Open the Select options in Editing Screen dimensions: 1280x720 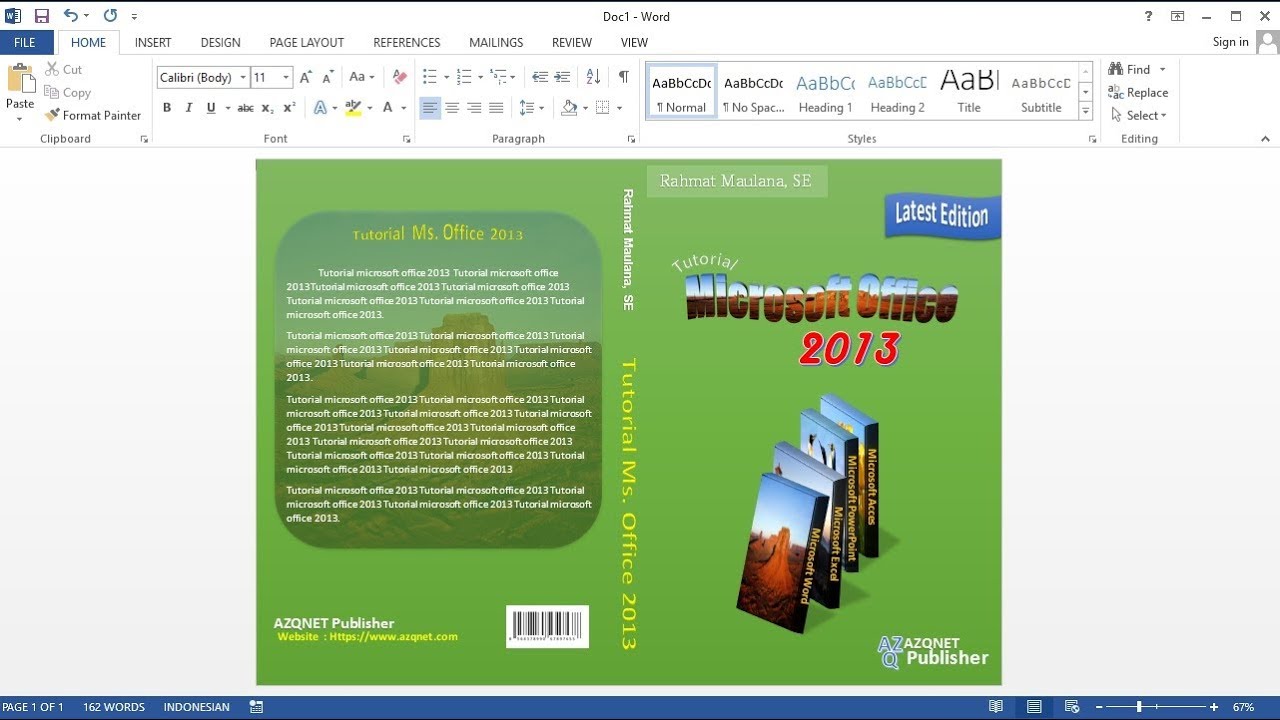click(1138, 115)
